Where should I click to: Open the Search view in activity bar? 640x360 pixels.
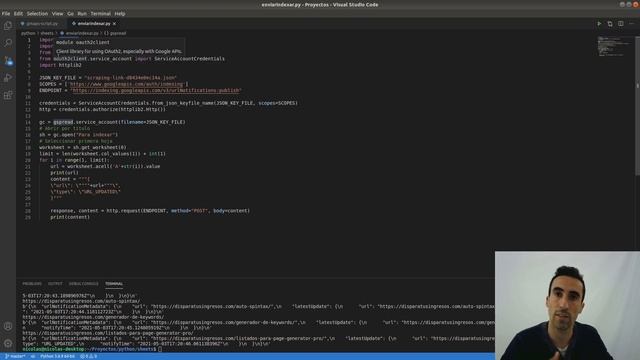8,42
